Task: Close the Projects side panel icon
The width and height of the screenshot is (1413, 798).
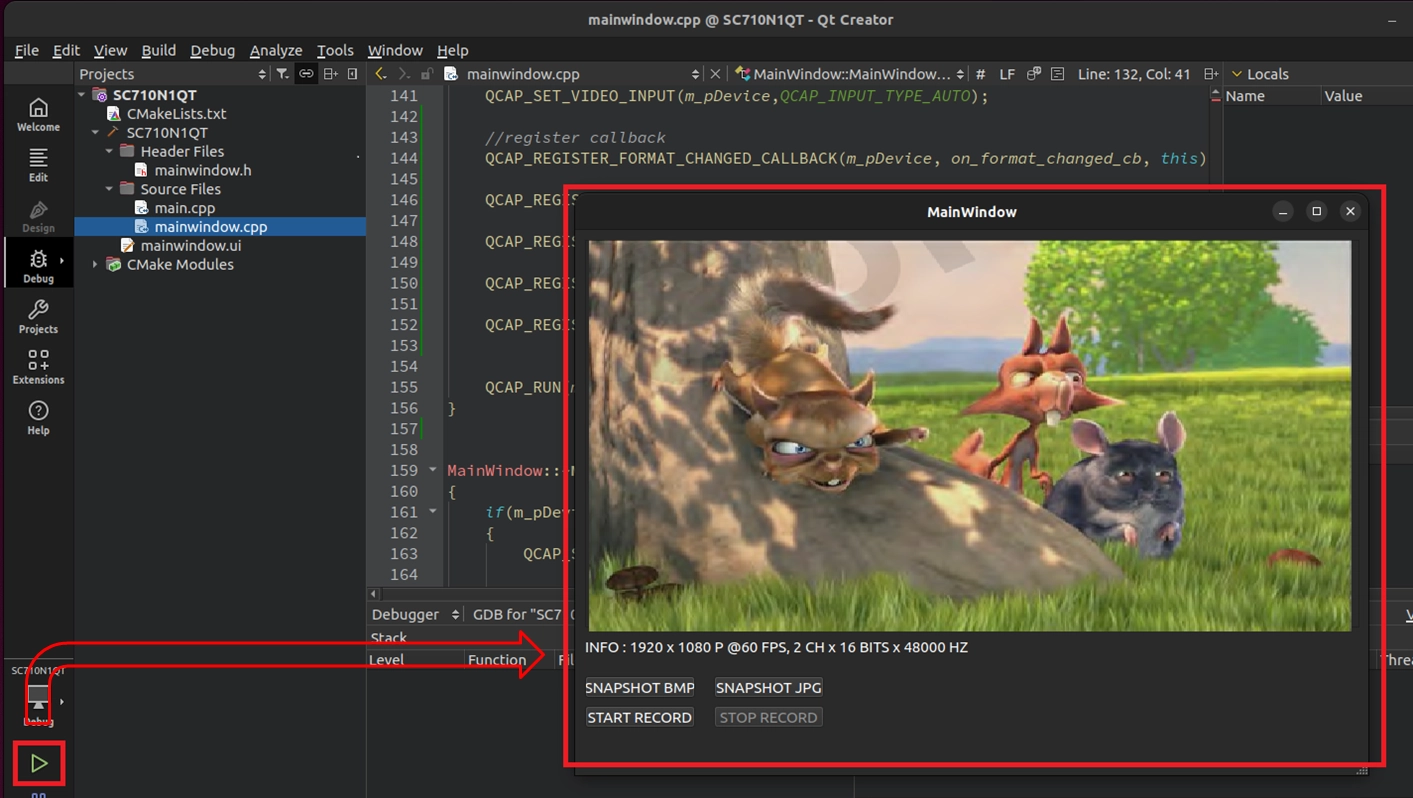Action: point(352,74)
